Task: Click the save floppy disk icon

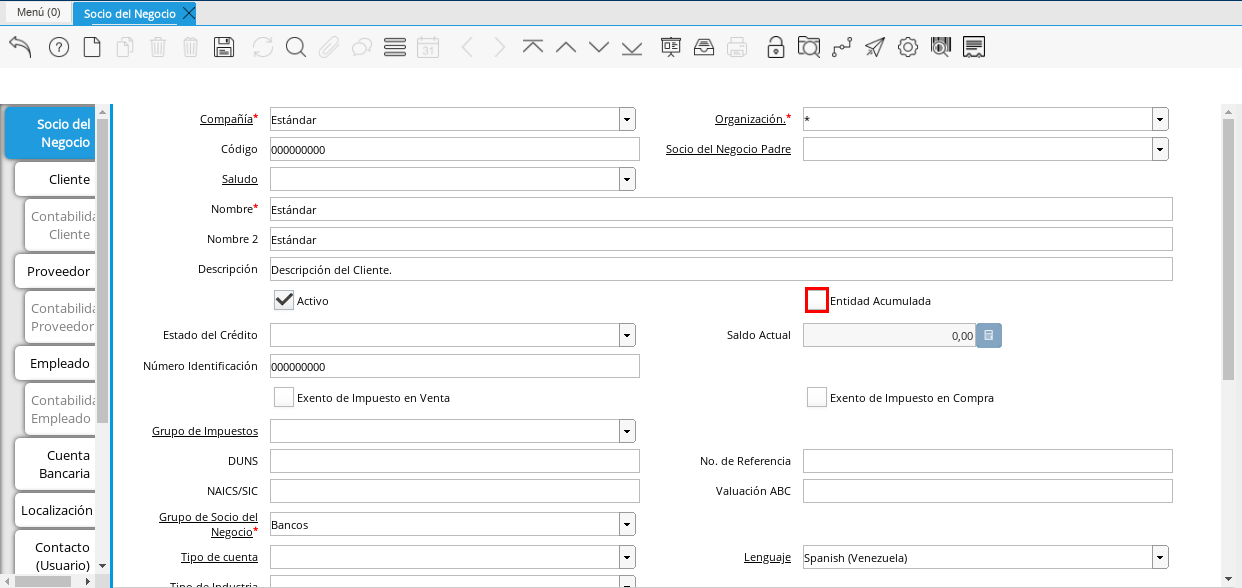Action: click(x=224, y=47)
